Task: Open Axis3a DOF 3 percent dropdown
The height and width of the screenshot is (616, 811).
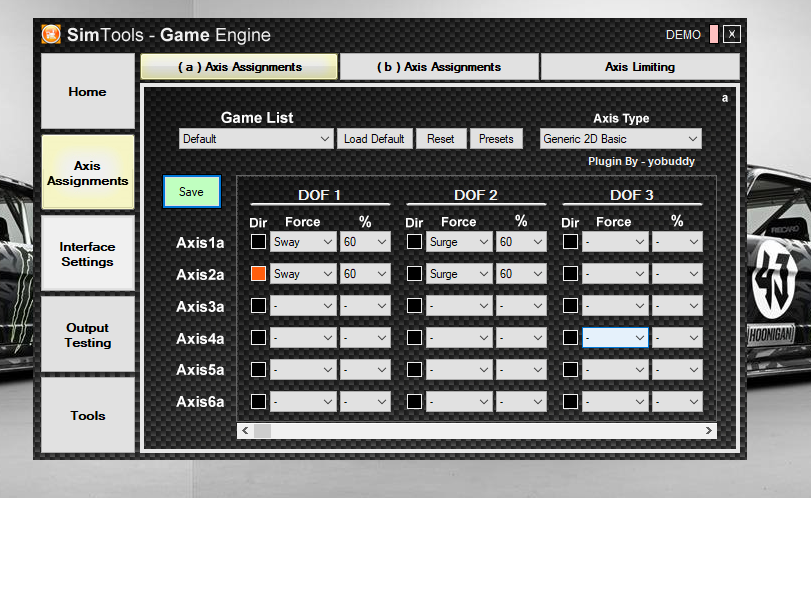Action: 677,306
